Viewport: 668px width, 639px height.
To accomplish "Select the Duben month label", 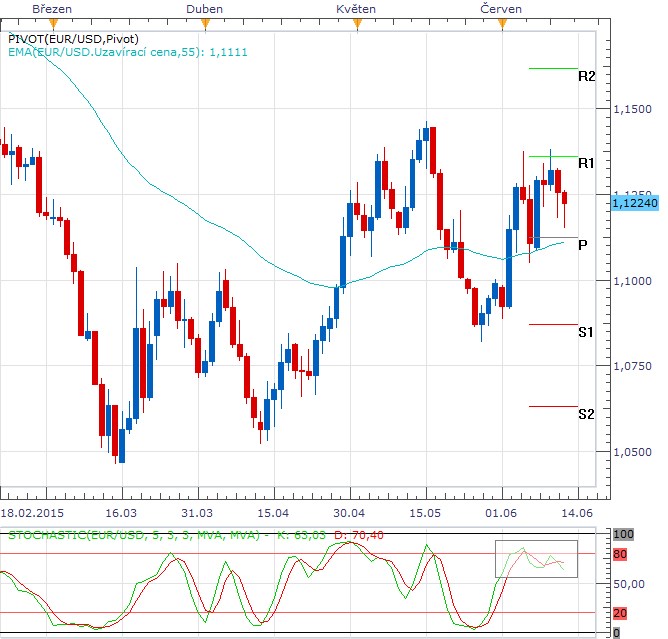I will (x=204, y=9).
